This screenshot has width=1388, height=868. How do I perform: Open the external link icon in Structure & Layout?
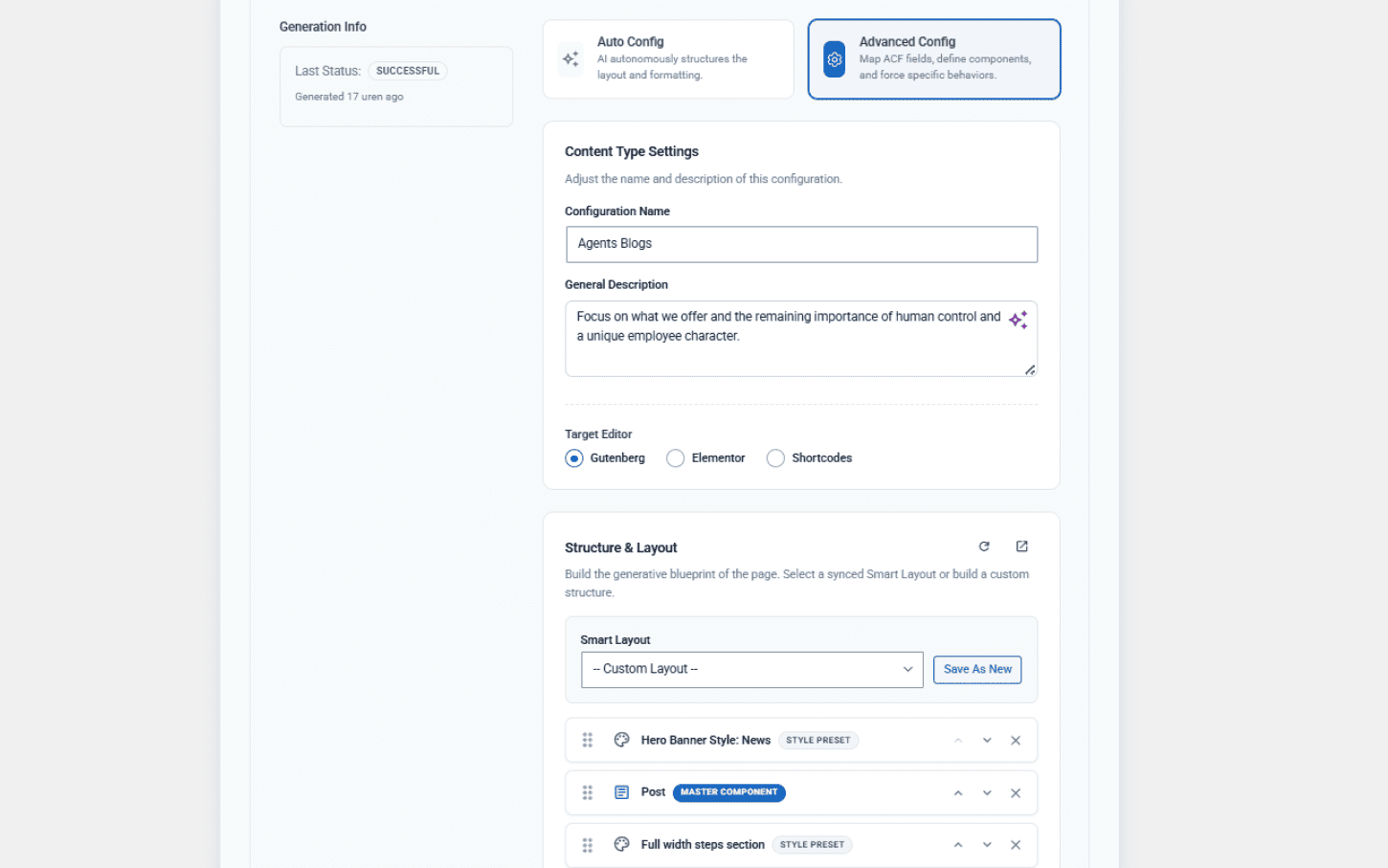1021,546
